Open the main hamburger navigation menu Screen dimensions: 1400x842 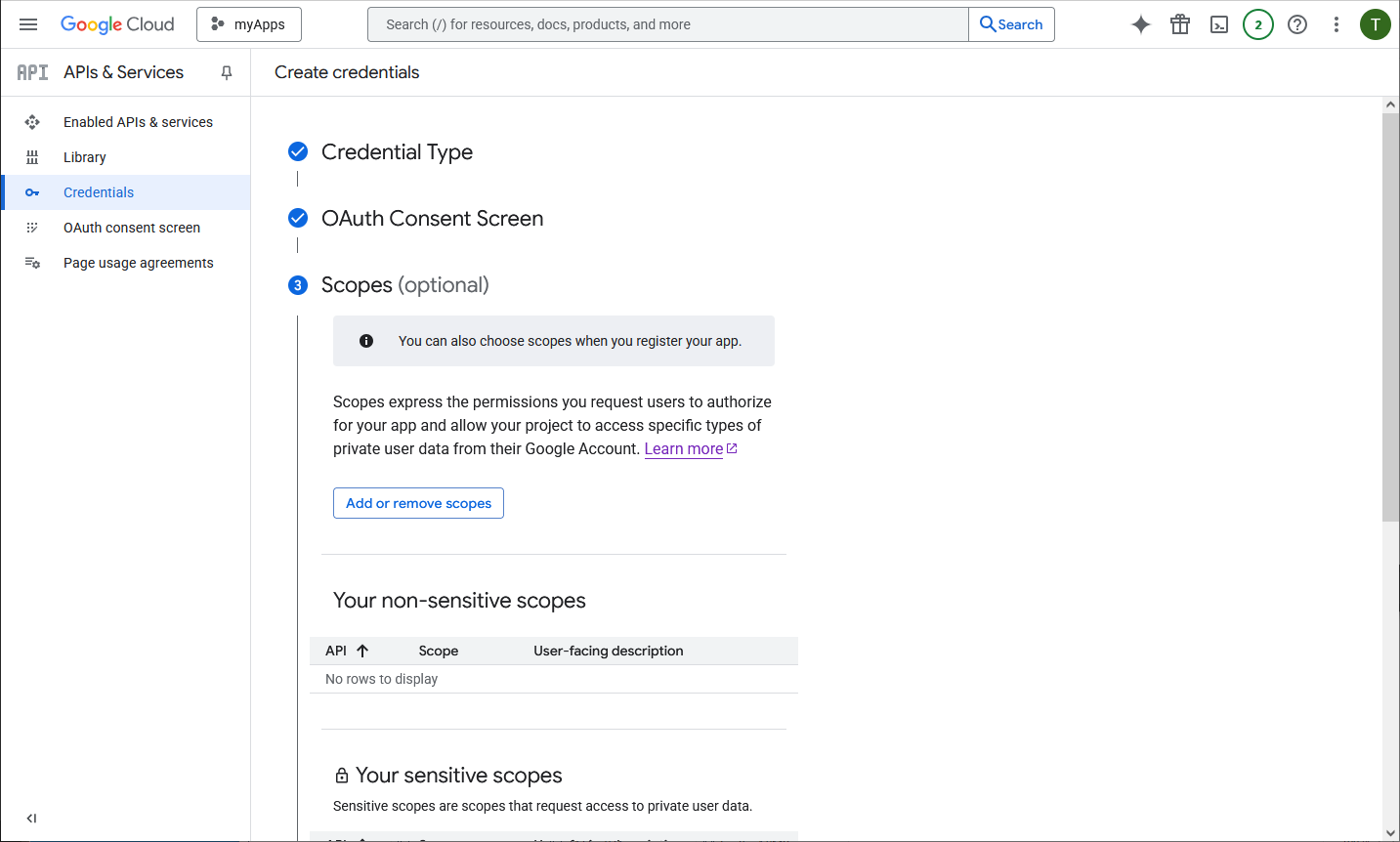(28, 24)
